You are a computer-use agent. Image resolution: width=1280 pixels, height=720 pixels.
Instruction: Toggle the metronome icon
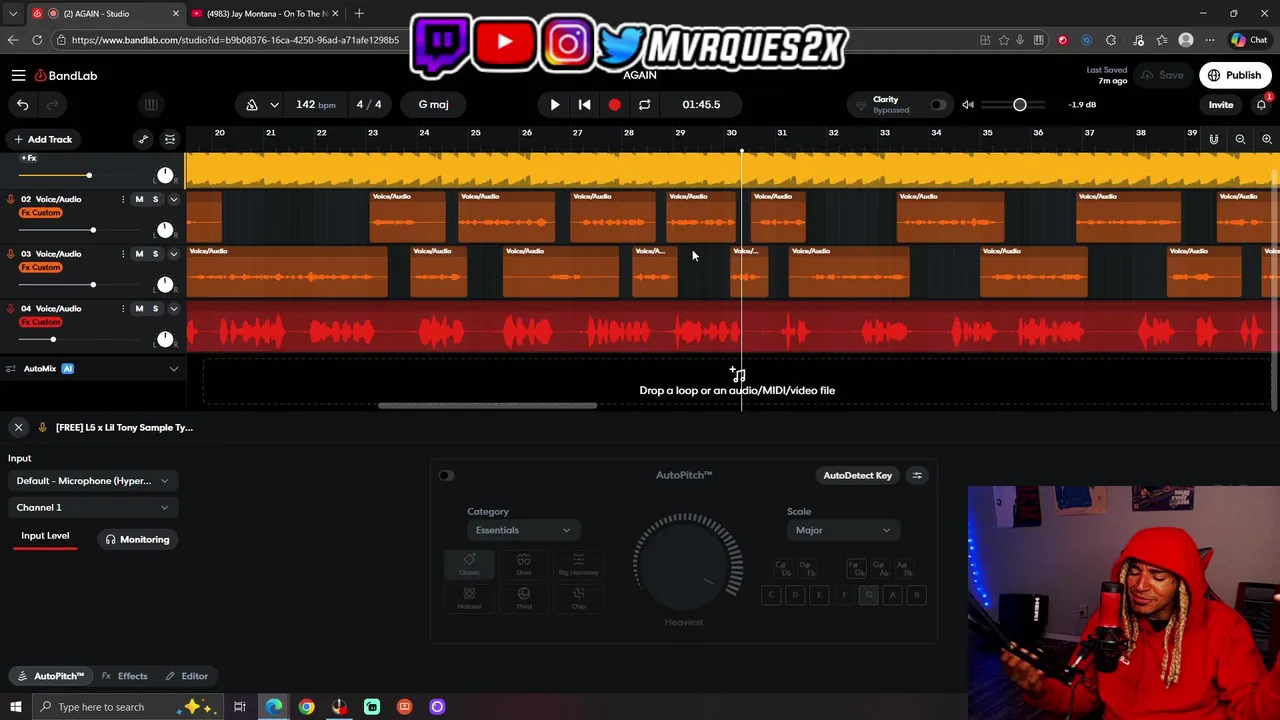pyautogui.click(x=252, y=104)
